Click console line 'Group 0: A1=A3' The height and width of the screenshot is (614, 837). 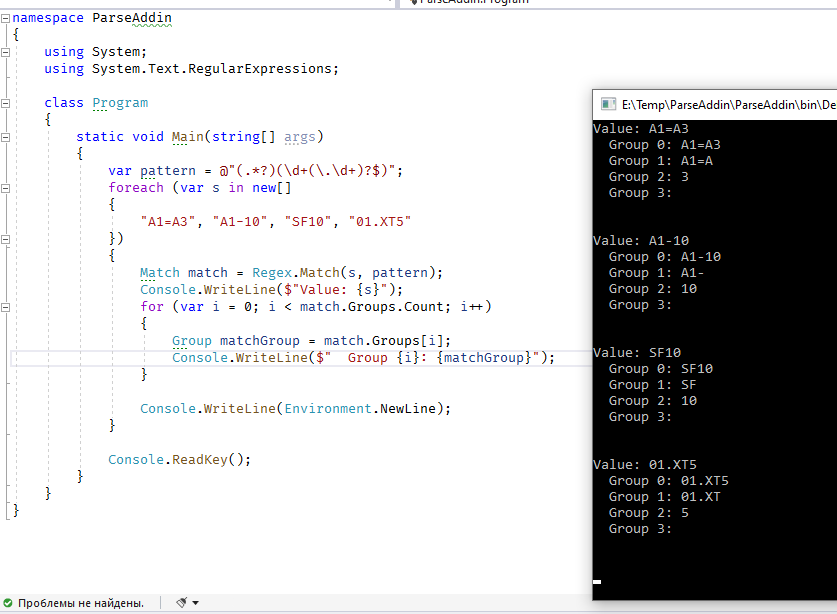click(x=665, y=145)
